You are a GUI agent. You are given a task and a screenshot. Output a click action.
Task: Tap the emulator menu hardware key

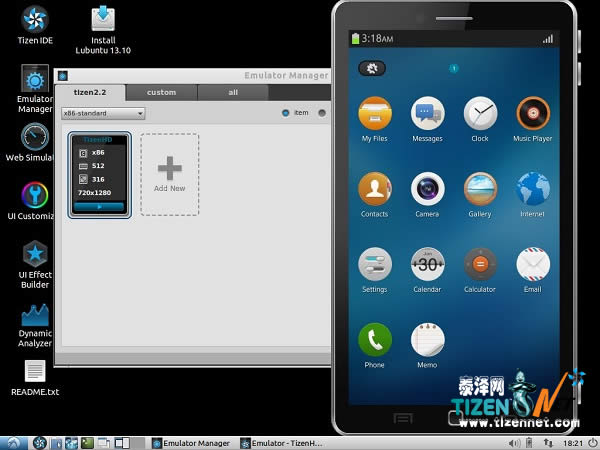(403, 418)
